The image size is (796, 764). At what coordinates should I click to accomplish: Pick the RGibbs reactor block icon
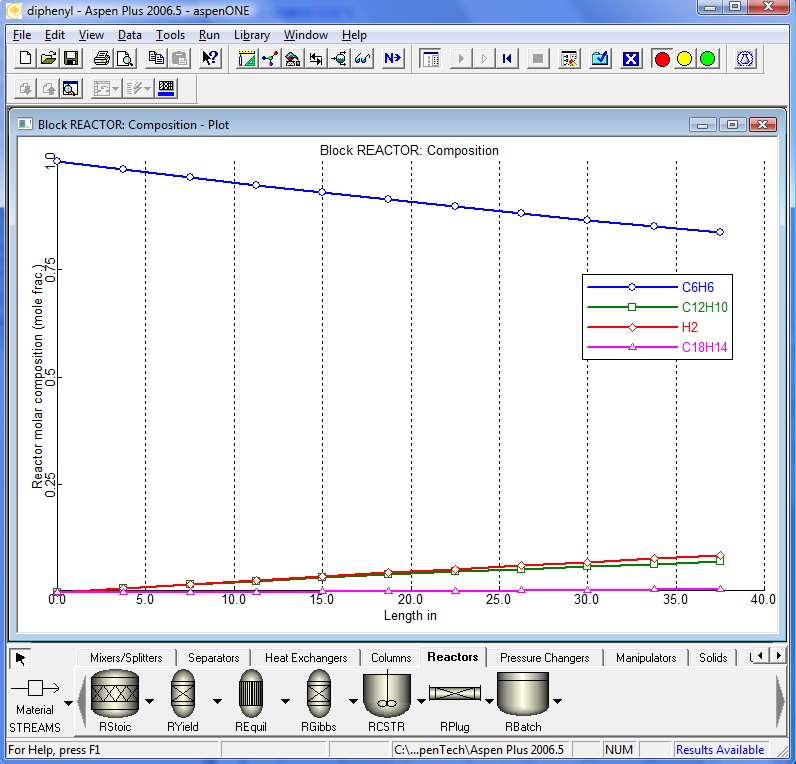(x=318, y=693)
